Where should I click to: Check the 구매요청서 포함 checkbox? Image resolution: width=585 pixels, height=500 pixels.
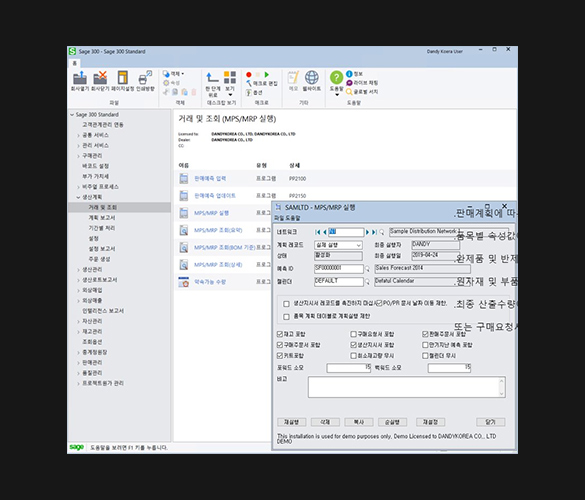tap(353, 334)
